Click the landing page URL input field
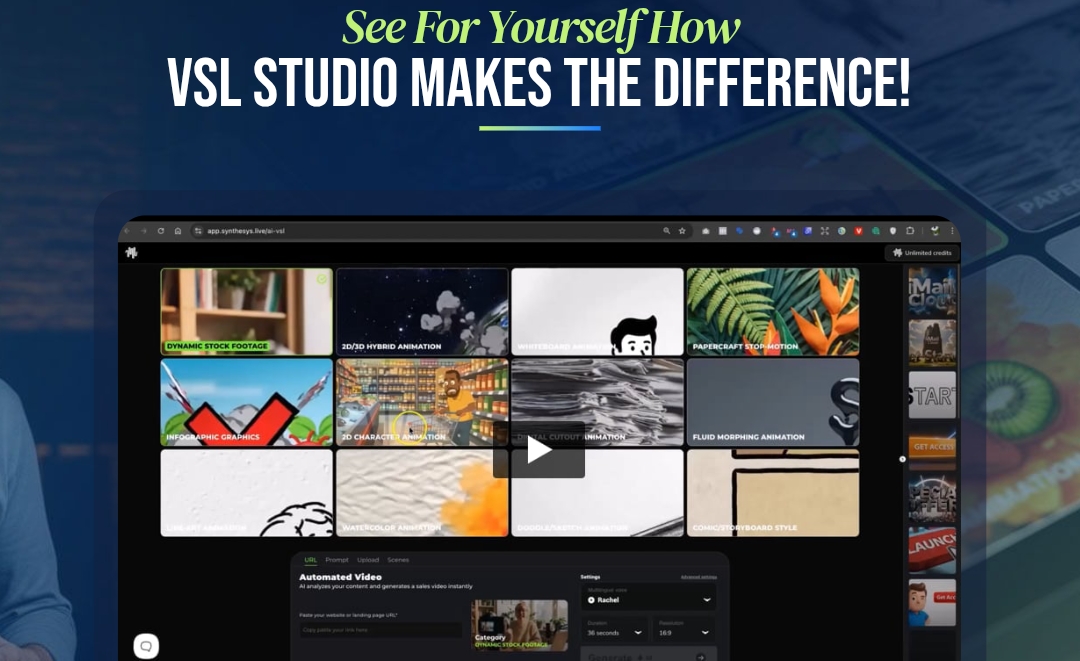This screenshot has width=1080, height=661. (x=381, y=631)
